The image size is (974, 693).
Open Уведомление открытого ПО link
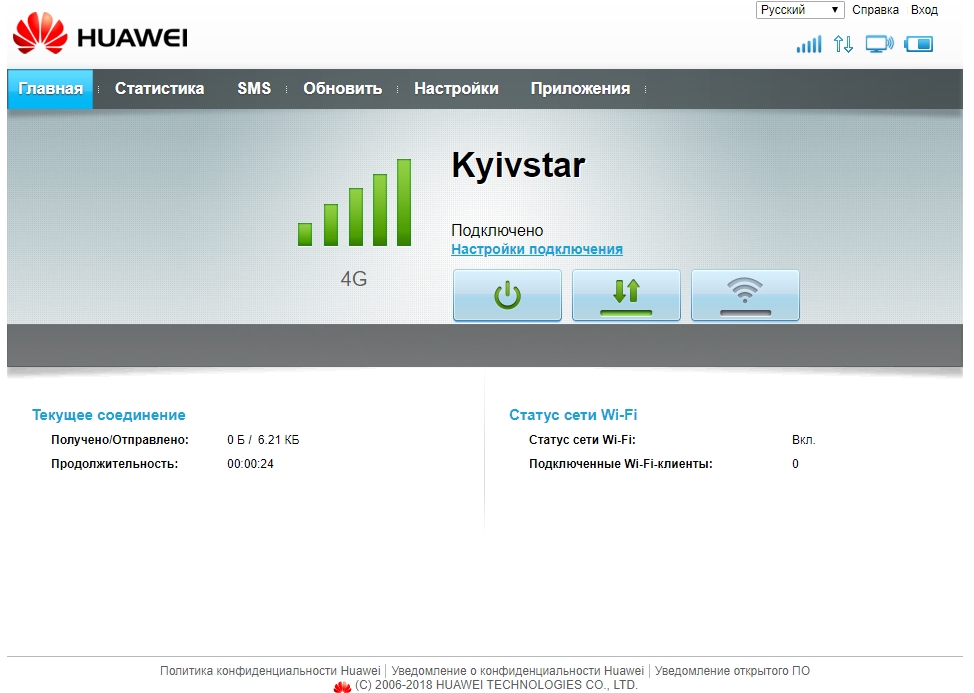click(x=732, y=671)
